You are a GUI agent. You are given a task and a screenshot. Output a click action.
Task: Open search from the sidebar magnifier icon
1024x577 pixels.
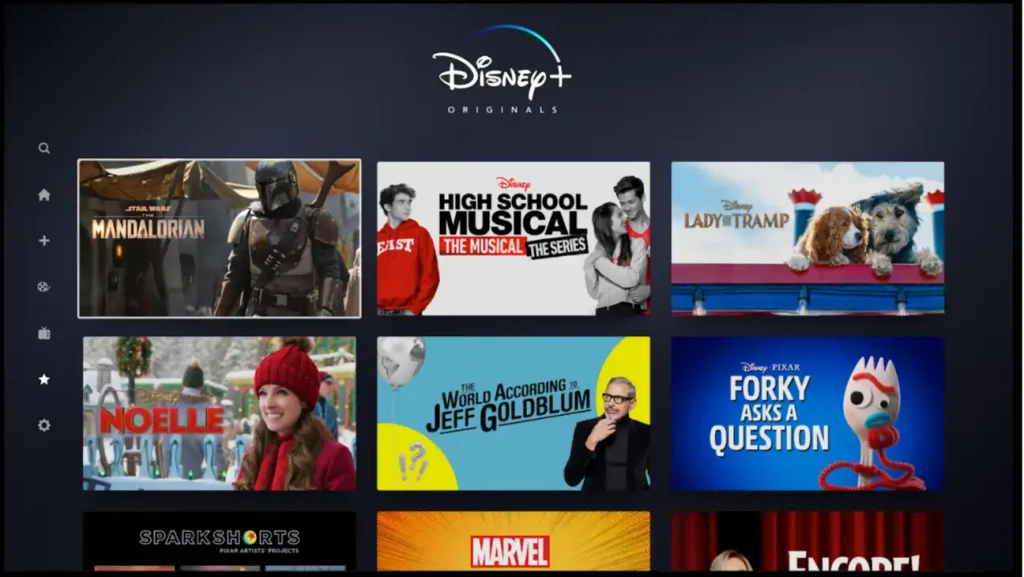[x=44, y=148]
